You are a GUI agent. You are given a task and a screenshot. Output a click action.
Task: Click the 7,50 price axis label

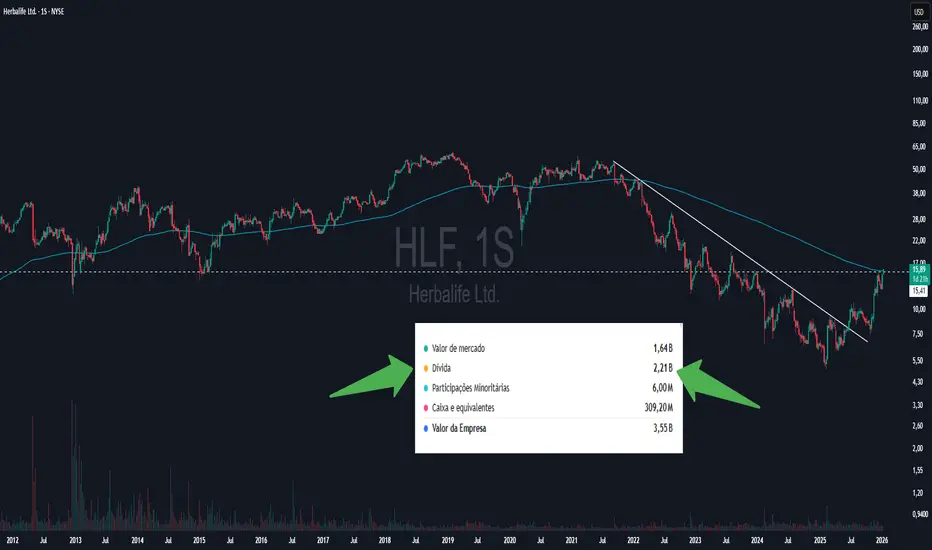coord(918,334)
